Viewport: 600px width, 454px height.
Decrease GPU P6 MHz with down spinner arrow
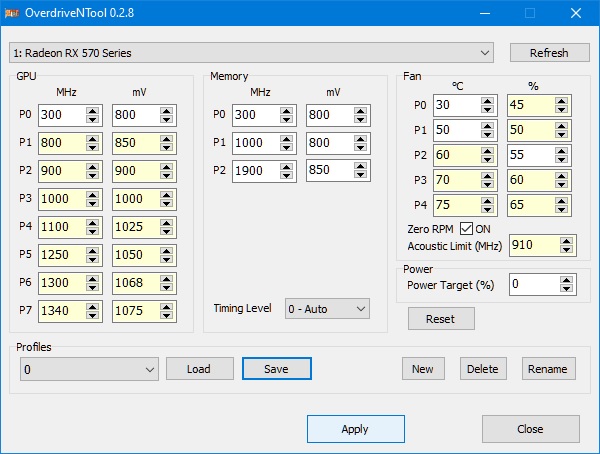93,287
